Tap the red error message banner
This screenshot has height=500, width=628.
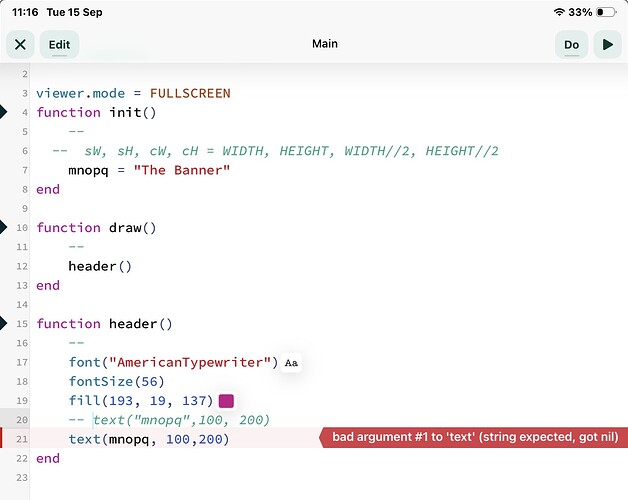pos(474,437)
